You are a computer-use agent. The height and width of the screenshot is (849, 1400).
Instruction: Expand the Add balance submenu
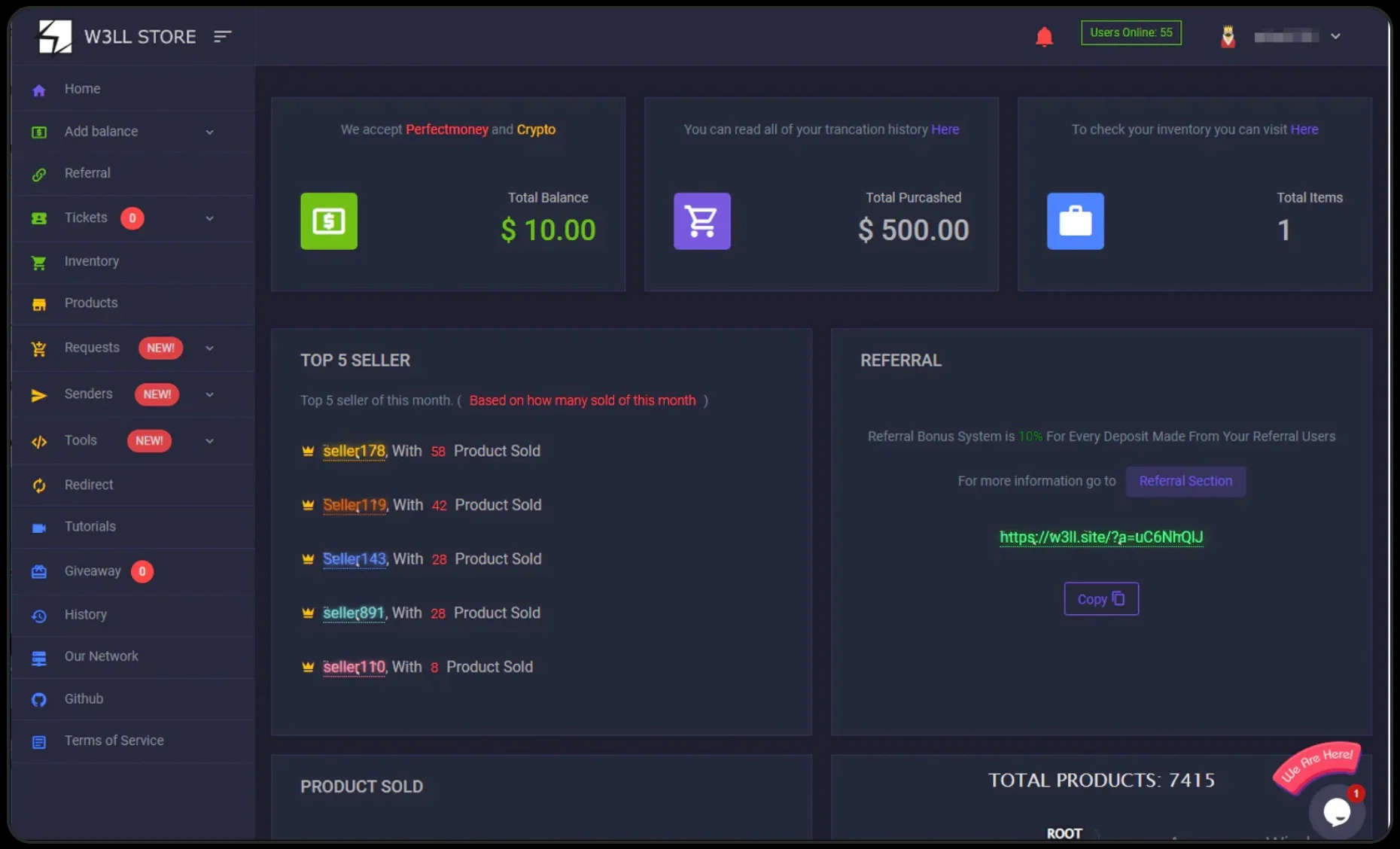(x=209, y=132)
